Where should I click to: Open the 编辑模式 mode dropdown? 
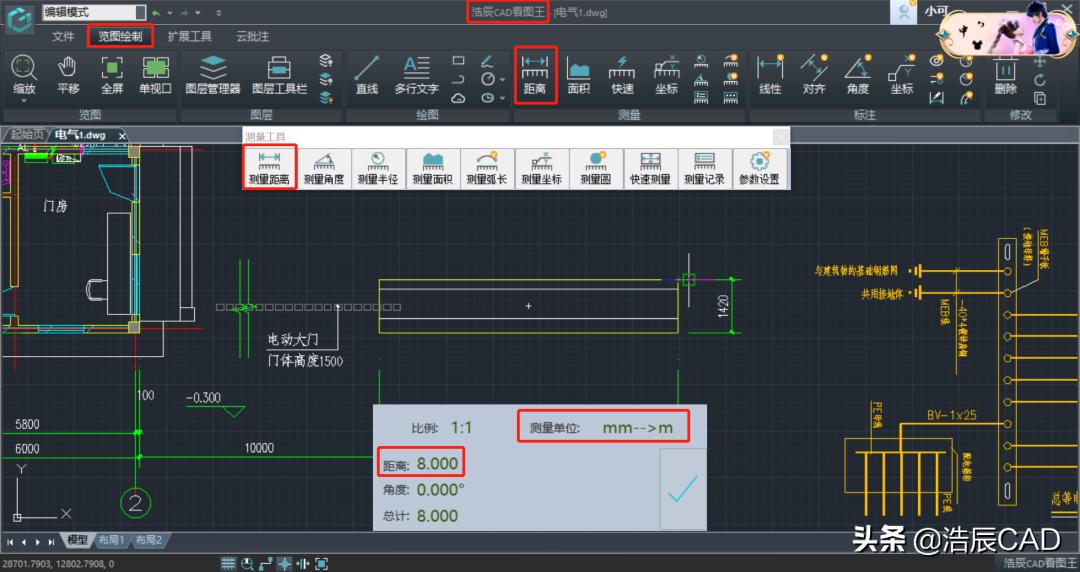click(94, 12)
